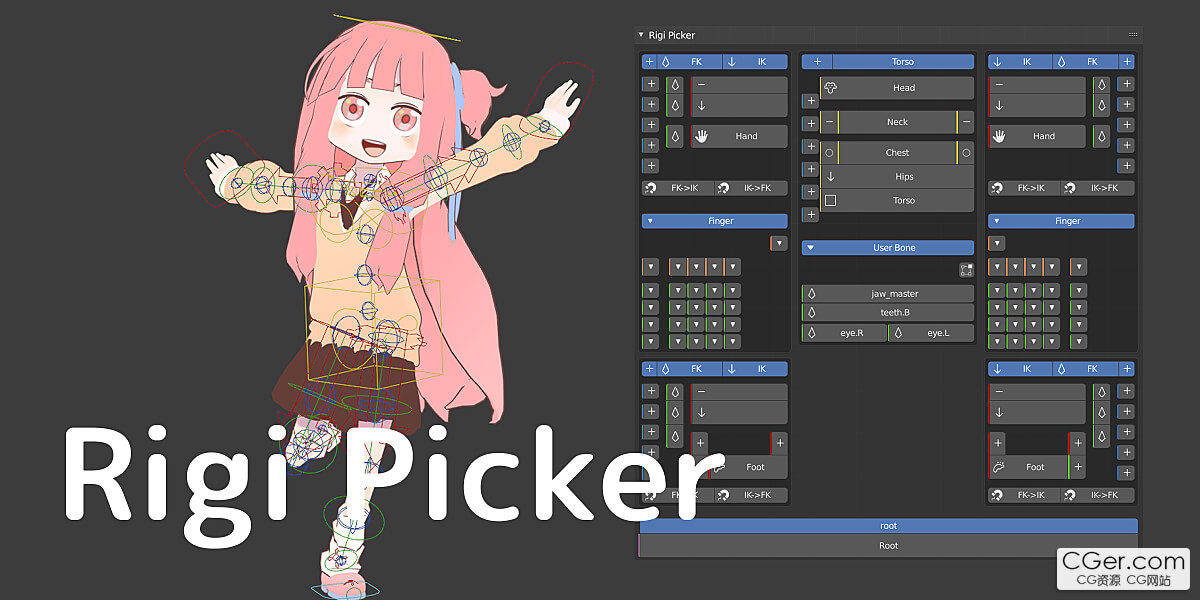
Task: Click the select-all icon under User Bone
Action: pyautogui.click(x=966, y=270)
